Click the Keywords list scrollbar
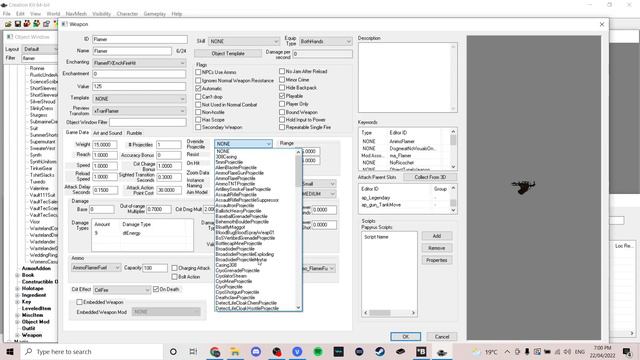The height and width of the screenshot is (360, 640). pyautogui.click(x=453, y=149)
